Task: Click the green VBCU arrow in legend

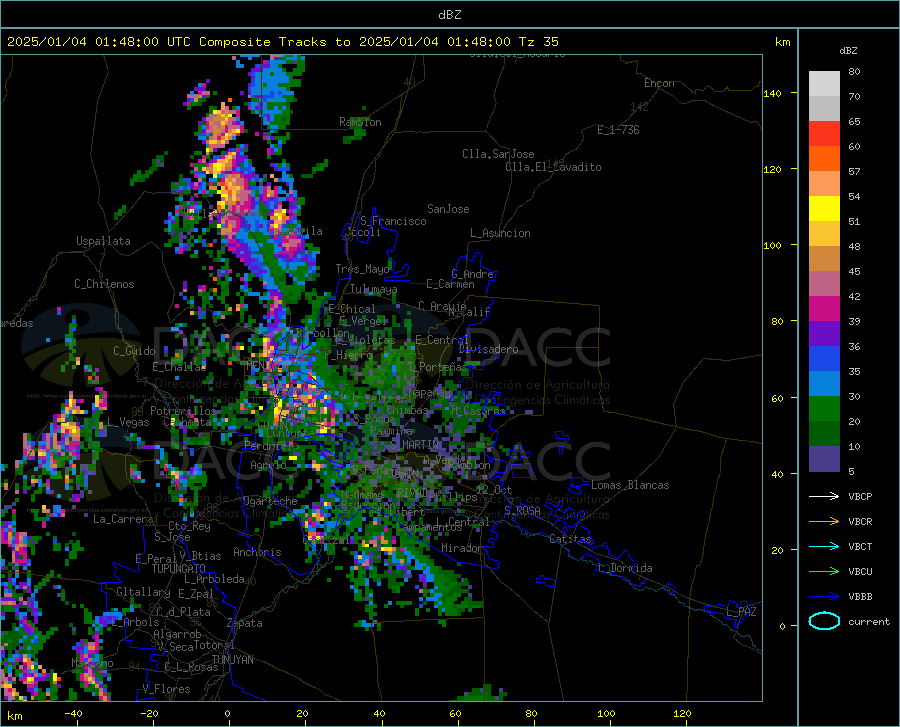Action: [824, 572]
